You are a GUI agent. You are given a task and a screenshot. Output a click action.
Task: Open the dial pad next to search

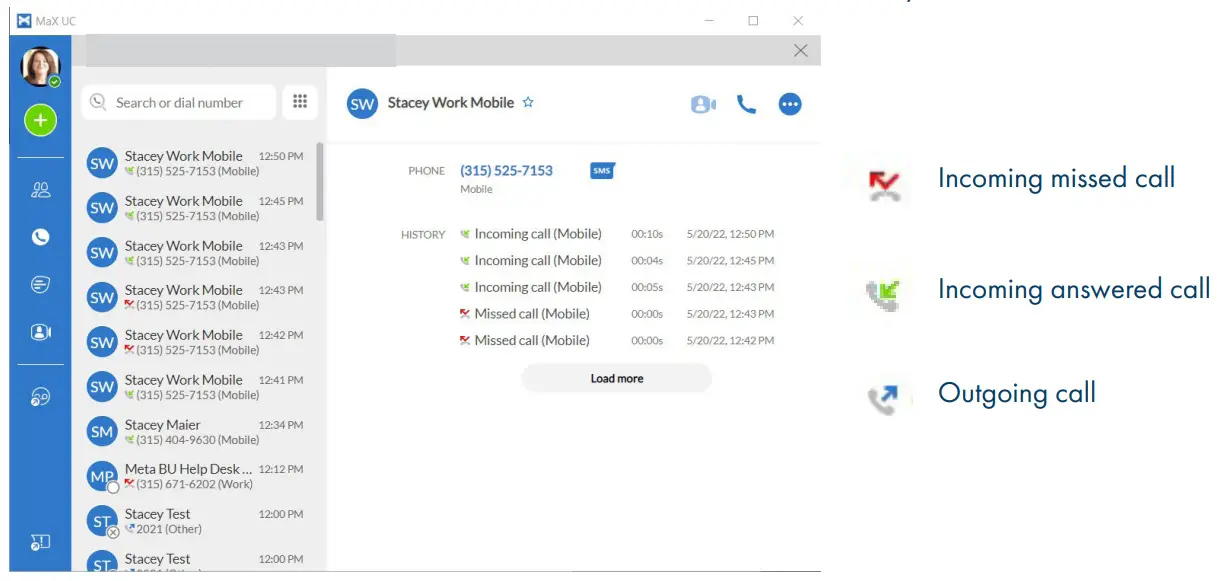point(299,102)
